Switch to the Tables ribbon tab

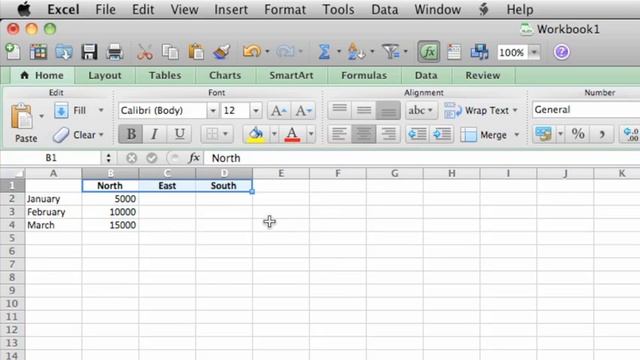pyautogui.click(x=165, y=76)
